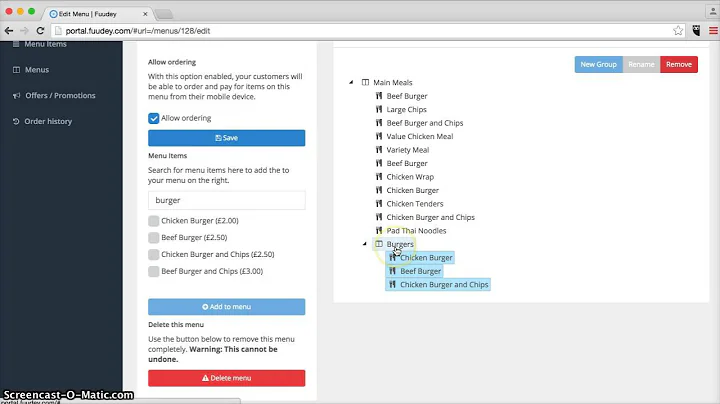Click the Chrome profile icon at top right
This screenshot has width=720, height=404.
[x=713, y=12]
